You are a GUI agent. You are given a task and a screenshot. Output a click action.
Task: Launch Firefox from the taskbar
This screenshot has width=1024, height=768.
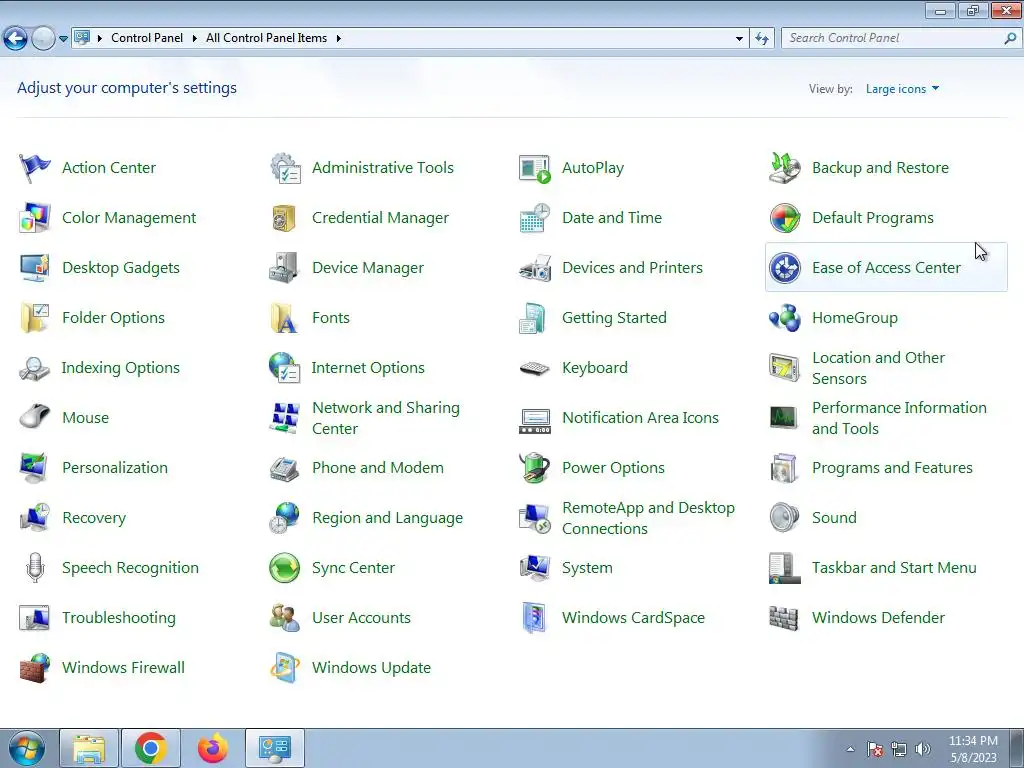click(x=213, y=748)
